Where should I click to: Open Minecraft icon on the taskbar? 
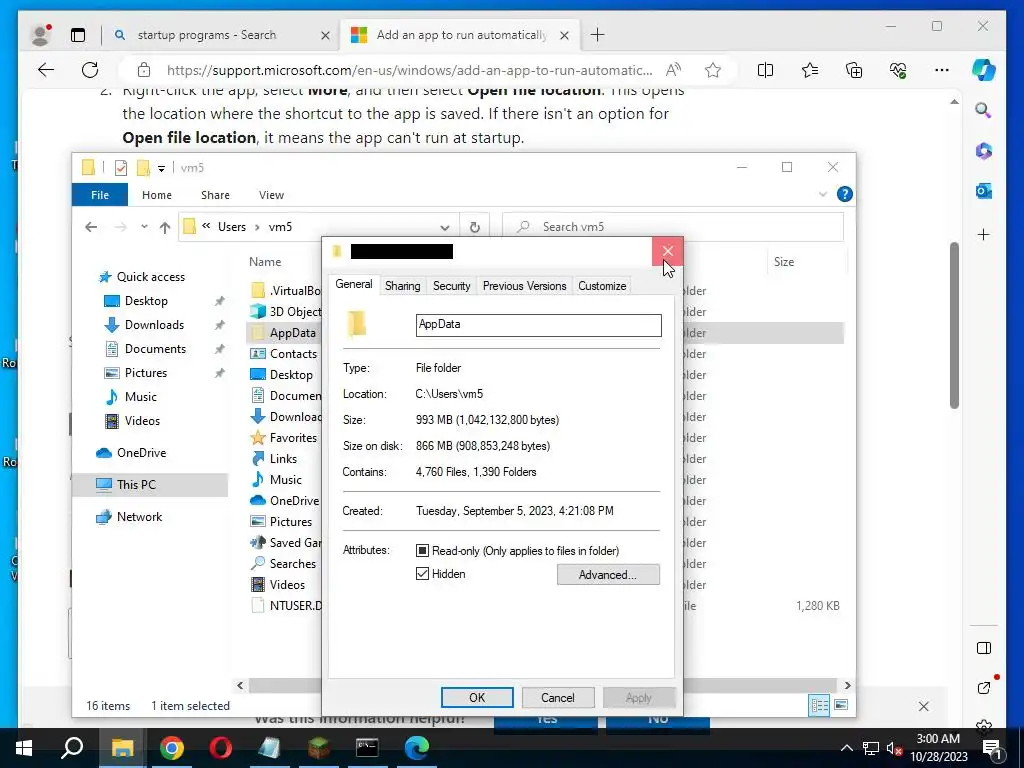pyautogui.click(x=319, y=748)
